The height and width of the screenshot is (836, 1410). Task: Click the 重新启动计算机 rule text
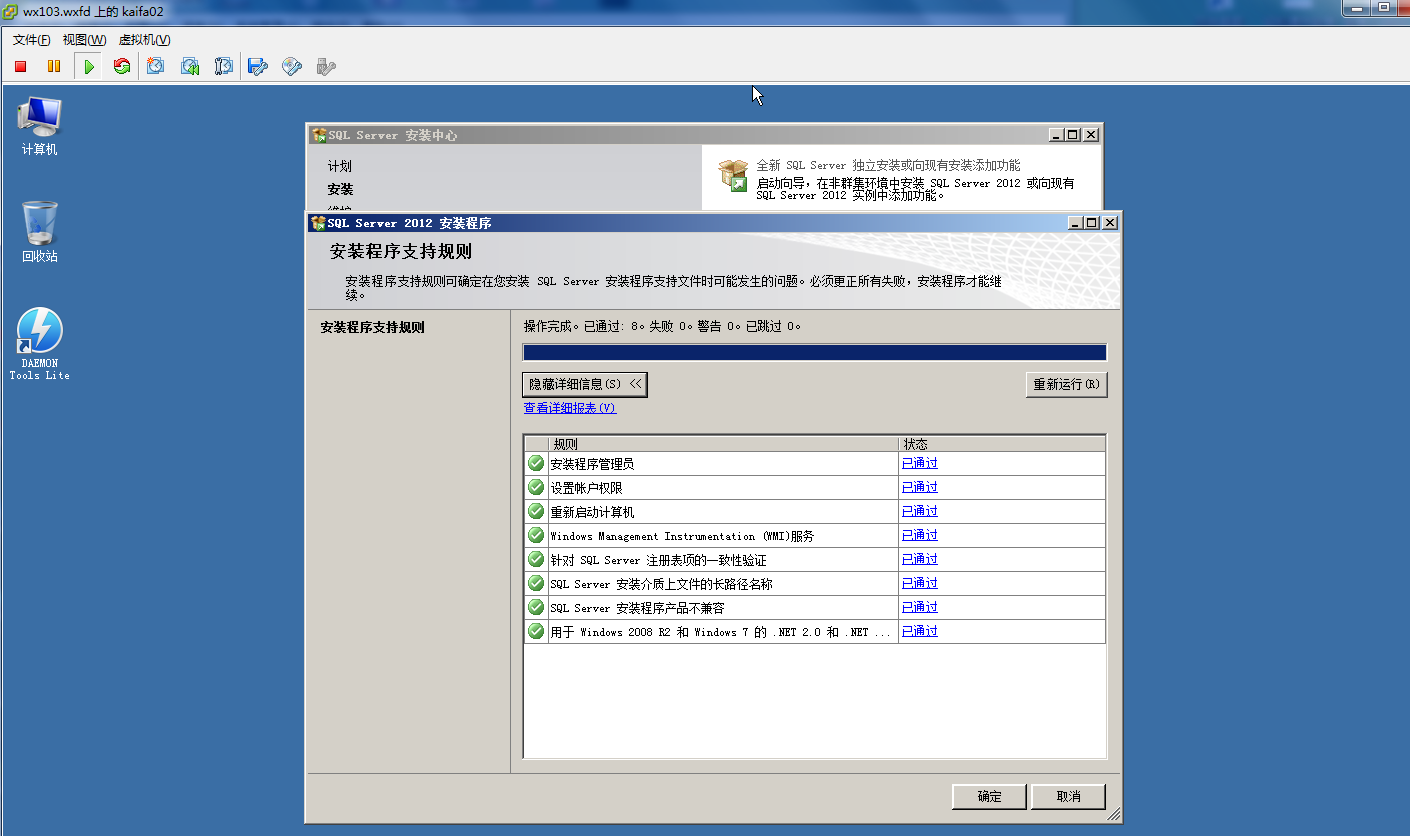[x=592, y=512]
